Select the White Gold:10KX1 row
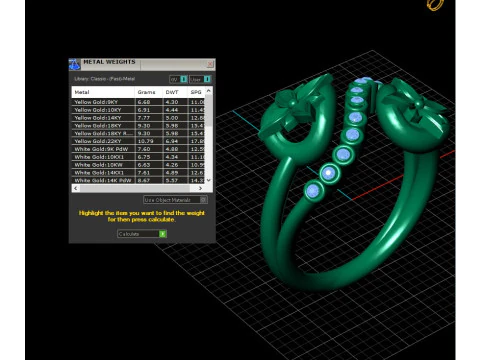Image resolution: width=480 pixels, height=360 pixels. pos(138,157)
